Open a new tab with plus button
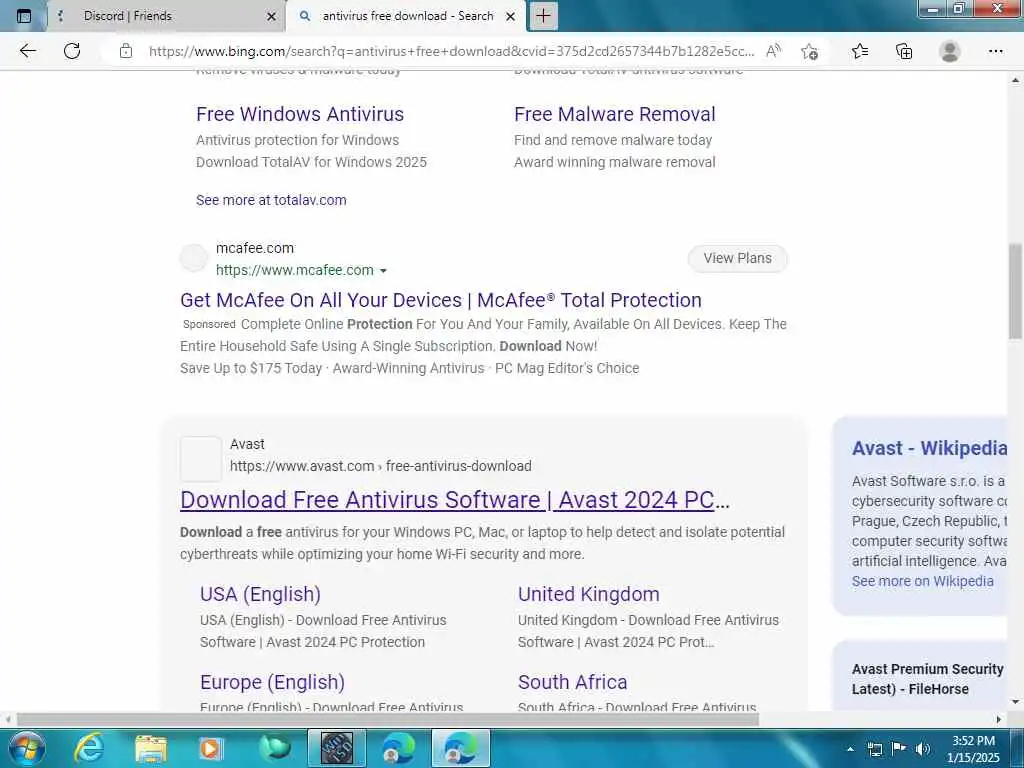1024x768 pixels. pos(543,16)
